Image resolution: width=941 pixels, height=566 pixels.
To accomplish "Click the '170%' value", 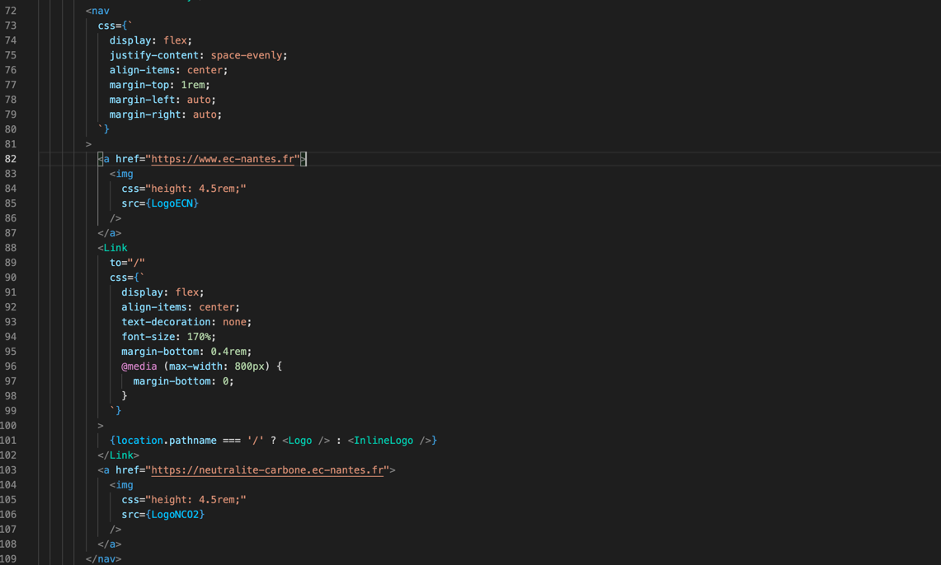I will 199,337.
